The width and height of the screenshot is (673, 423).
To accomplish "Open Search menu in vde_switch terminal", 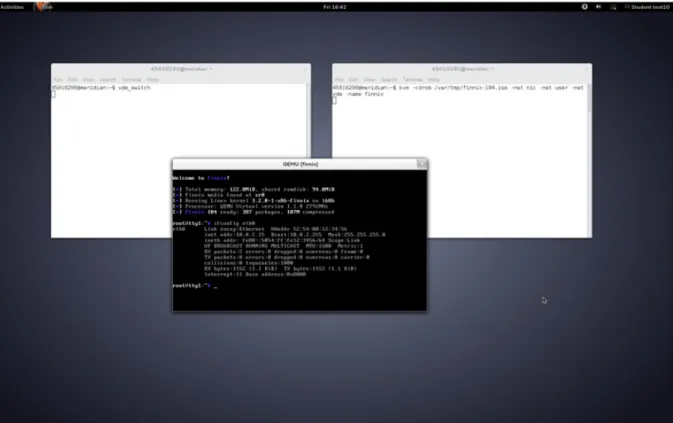I will pyautogui.click(x=108, y=79).
